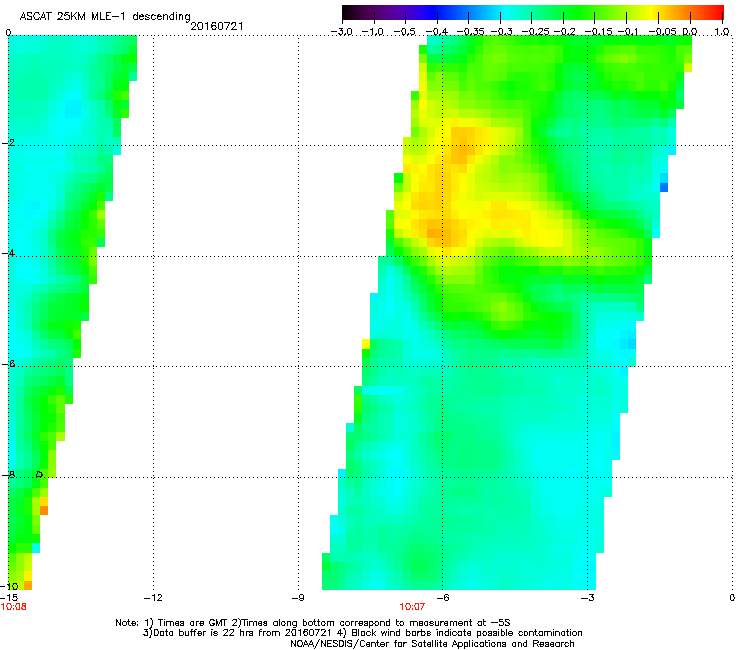The width and height of the screenshot is (740, 650).
Task: Click the longitude label -15 on the bottom axis
Action: coord(9,597)
